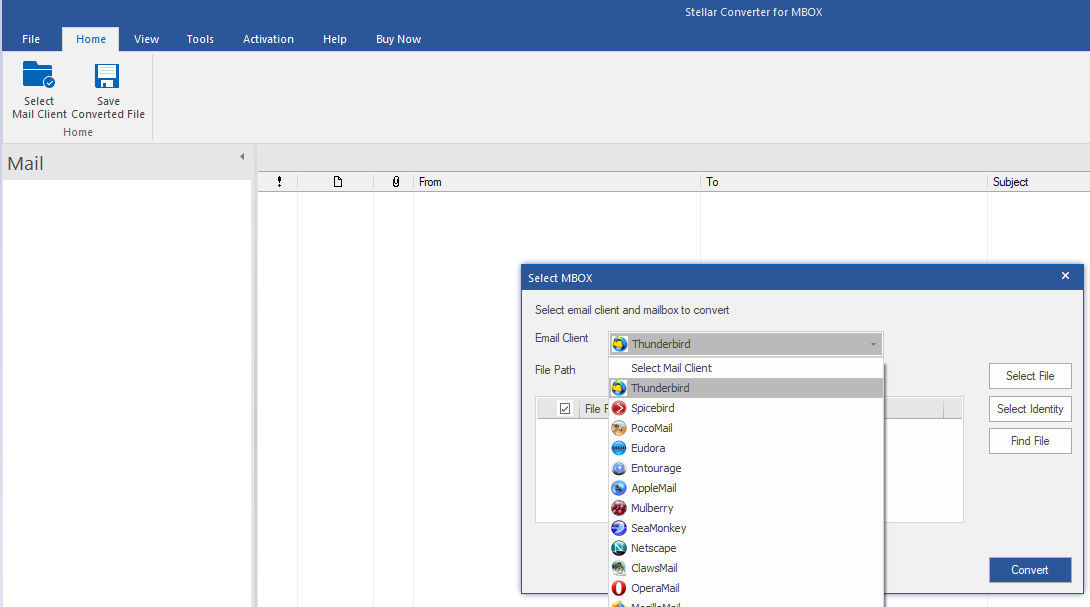Click the Thunderbird icon in the dropdown list
1090x607 pixels.
(x=619, y=388)
